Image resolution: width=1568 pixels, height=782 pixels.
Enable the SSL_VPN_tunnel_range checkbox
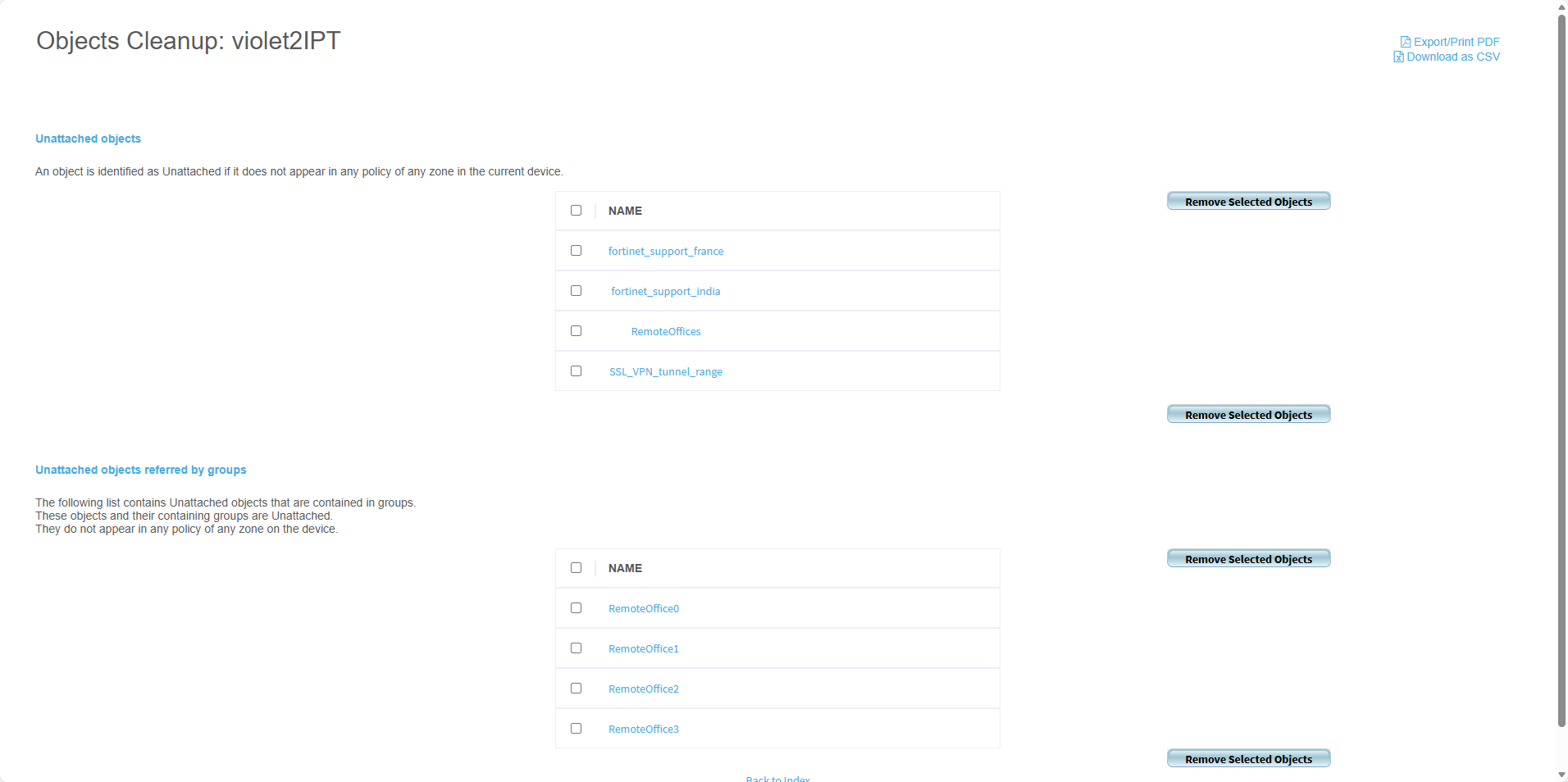click(576, 371)
